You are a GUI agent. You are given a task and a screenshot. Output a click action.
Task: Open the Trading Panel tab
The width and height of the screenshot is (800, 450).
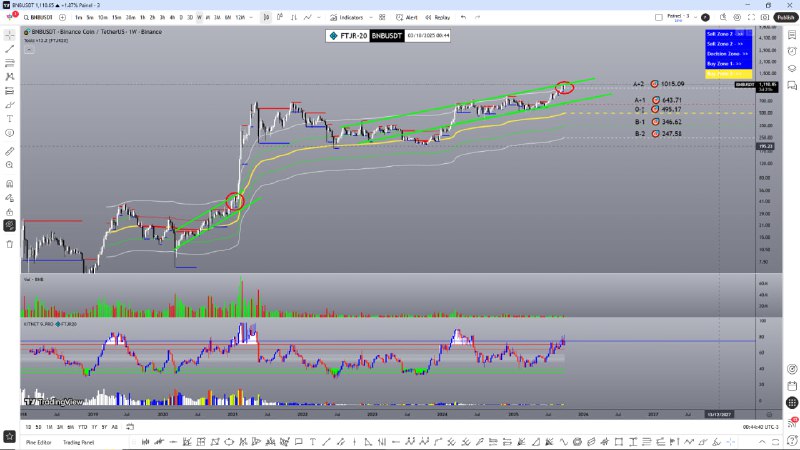[x=79, y=442]
